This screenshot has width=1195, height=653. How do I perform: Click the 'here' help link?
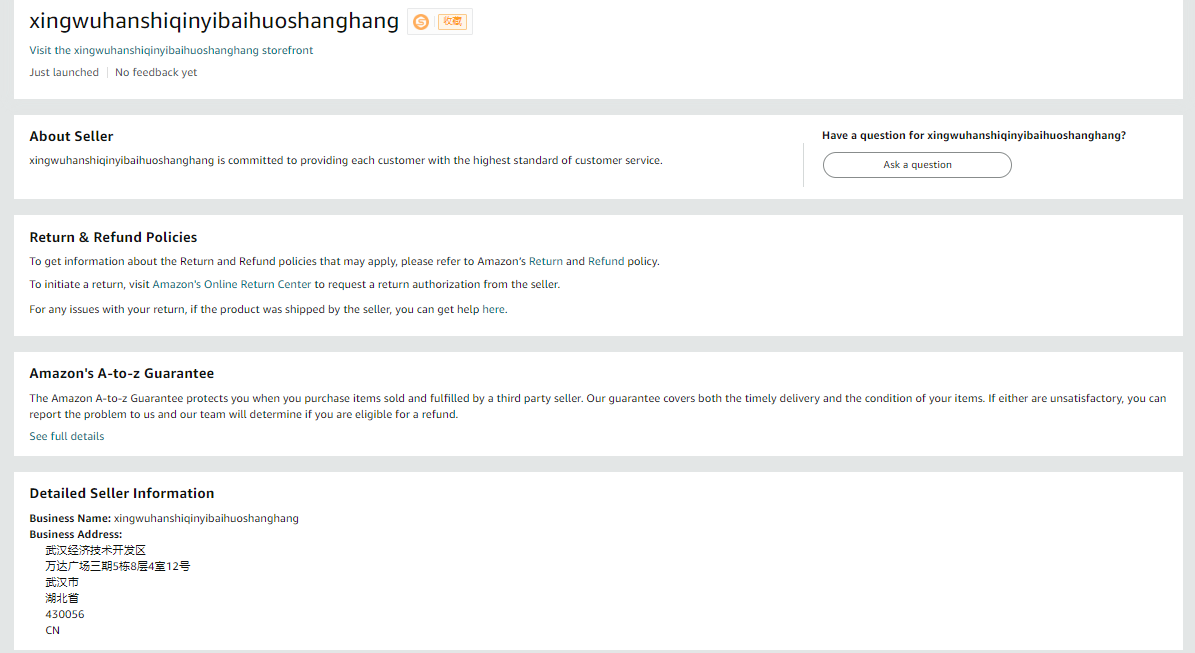(x=493, y=309)
